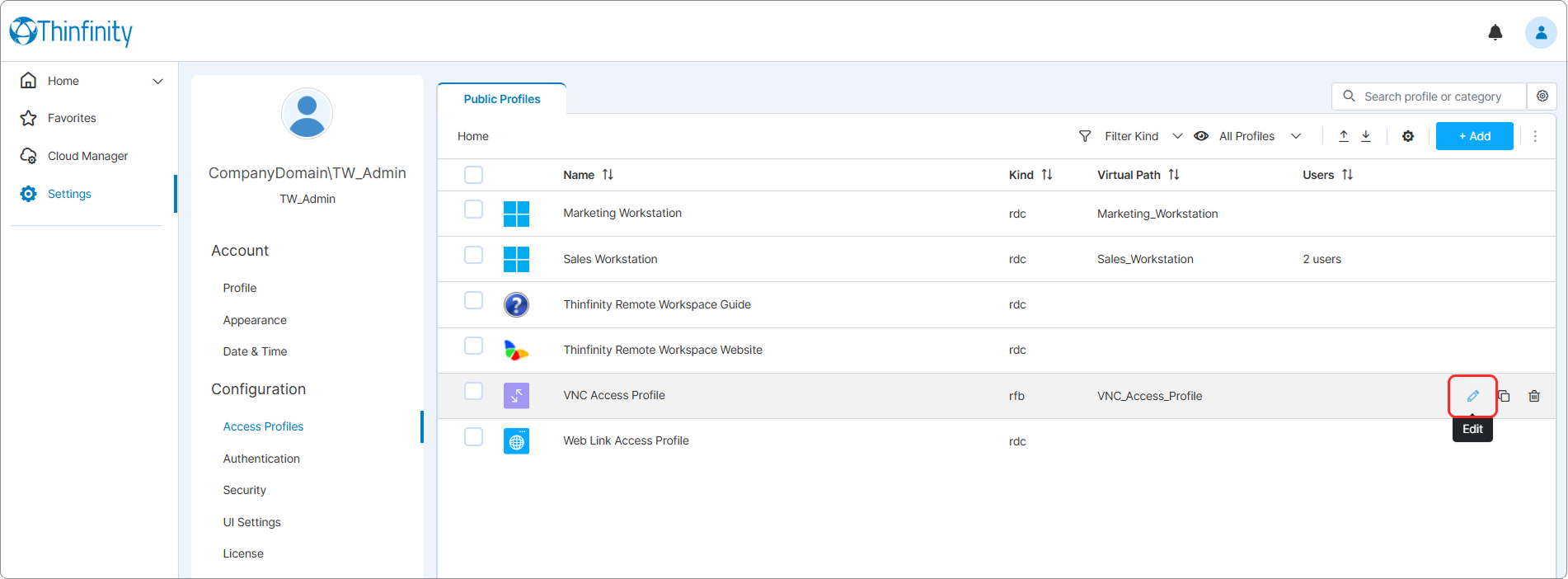Screen dimensions: 1568x579
Task: Open the Filter Kind dropdown
Action: (x=1143, y=136)
